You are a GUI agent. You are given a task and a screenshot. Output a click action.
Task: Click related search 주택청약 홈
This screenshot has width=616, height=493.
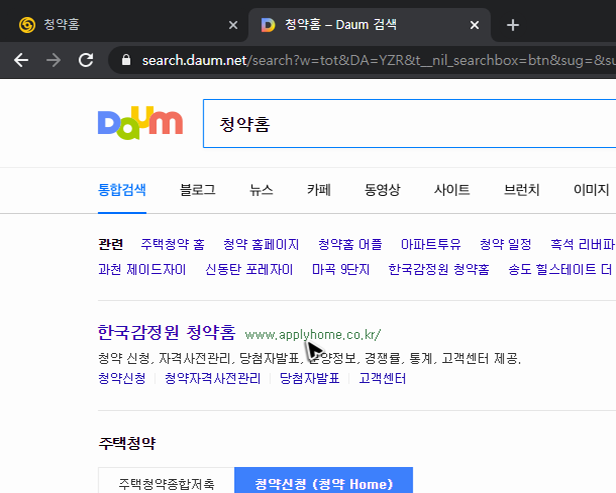pos(173,244)
